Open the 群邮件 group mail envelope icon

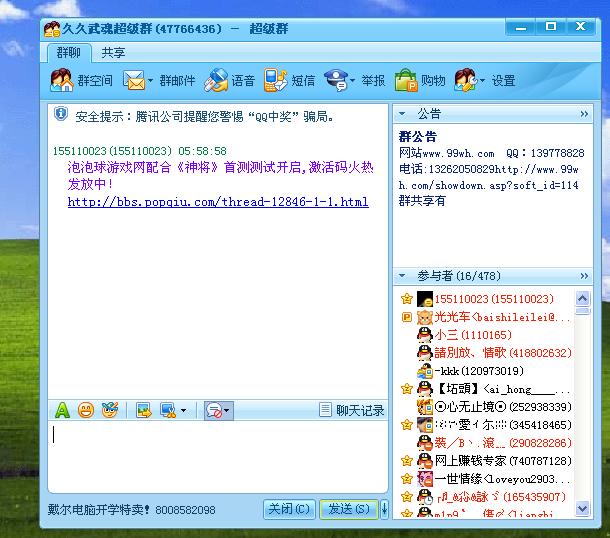tap(134, 80)
